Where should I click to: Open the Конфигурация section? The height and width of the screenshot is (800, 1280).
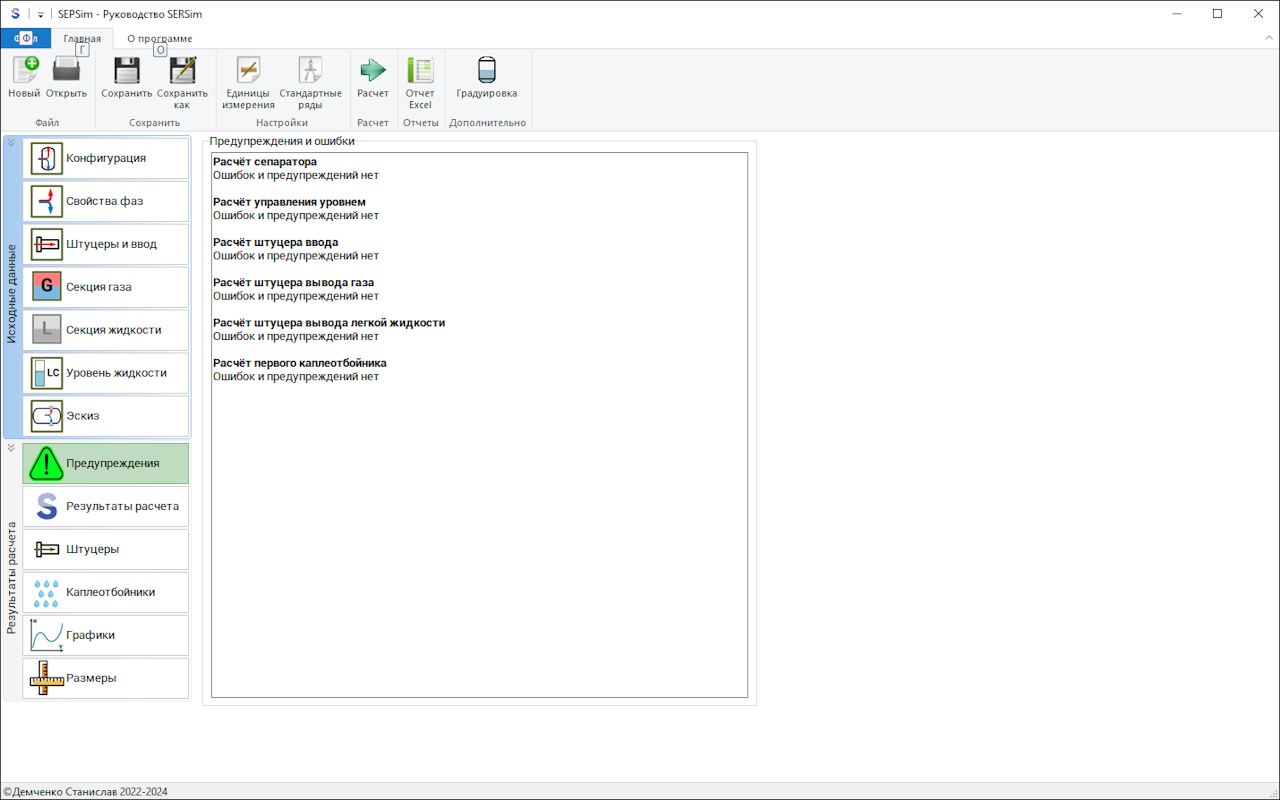[x=106, y=158]
